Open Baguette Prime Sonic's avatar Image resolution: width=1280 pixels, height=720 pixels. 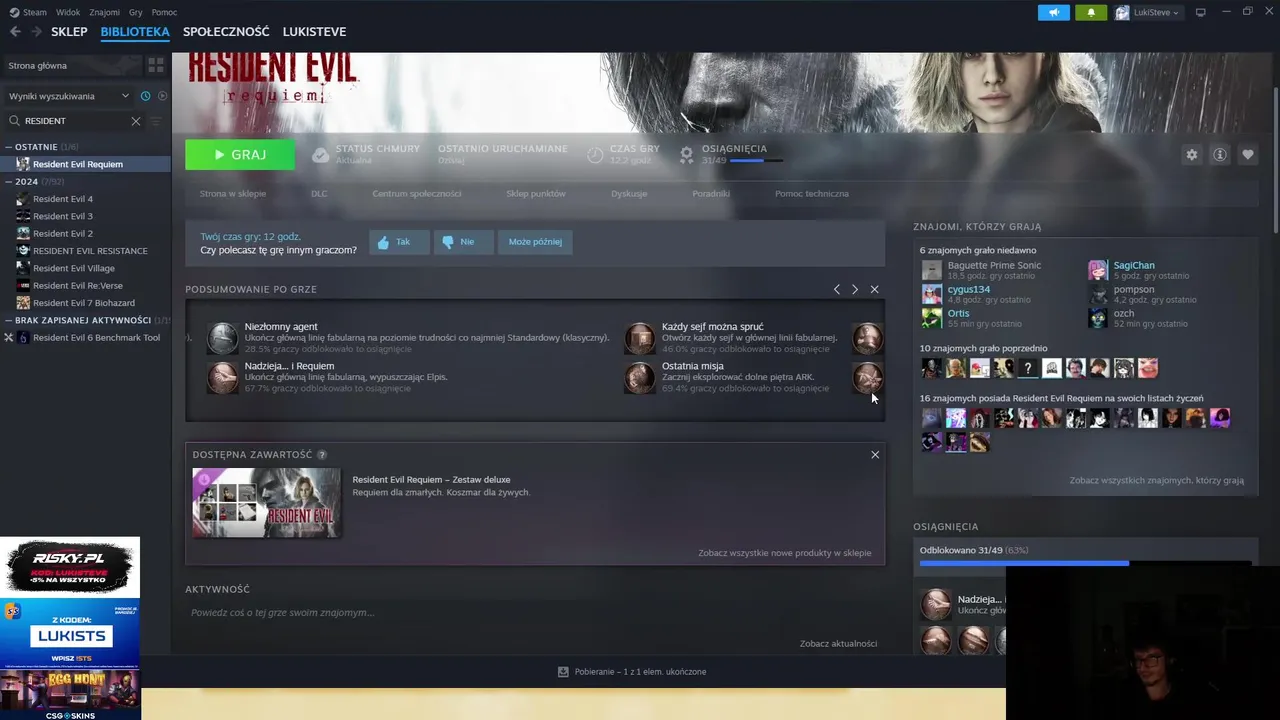tap(931, 270)
